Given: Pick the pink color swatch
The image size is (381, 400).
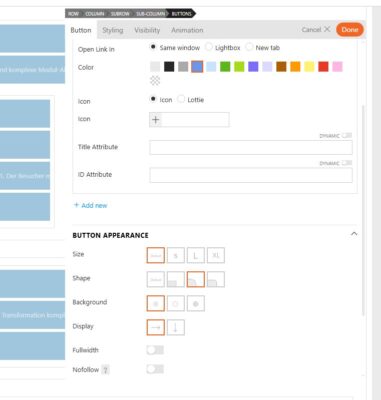Looking at the screenshot, I should [337, 67].
